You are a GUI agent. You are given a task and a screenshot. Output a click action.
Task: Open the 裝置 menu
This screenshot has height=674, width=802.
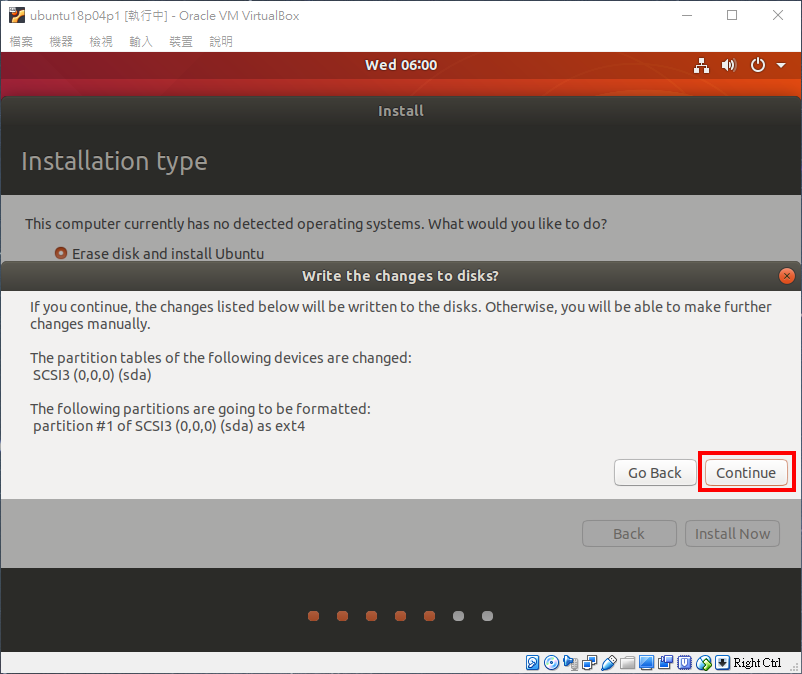tap(181, 41)
